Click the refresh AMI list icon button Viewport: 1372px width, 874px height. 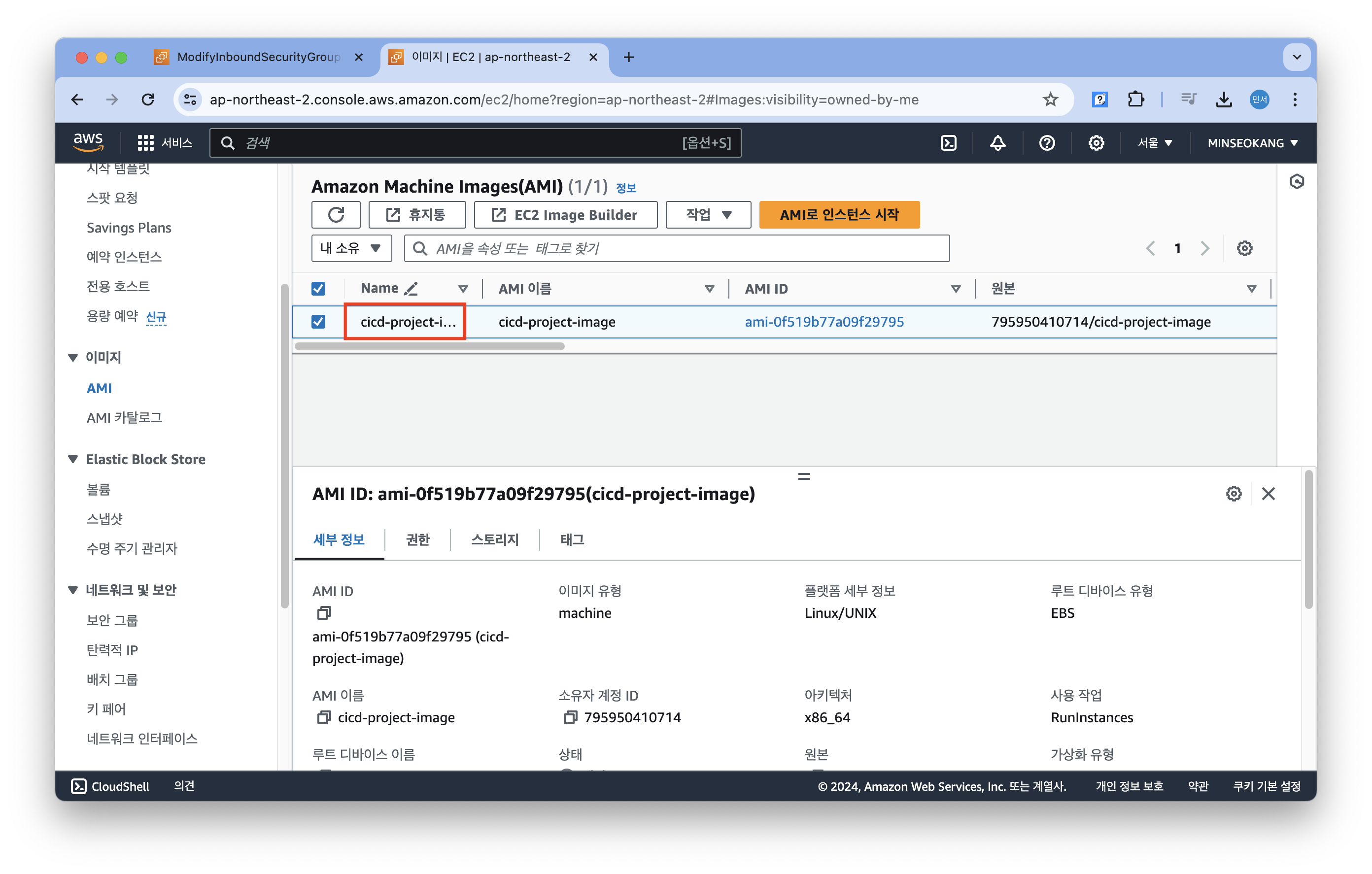pyautogui.click(x=336, y=215)
